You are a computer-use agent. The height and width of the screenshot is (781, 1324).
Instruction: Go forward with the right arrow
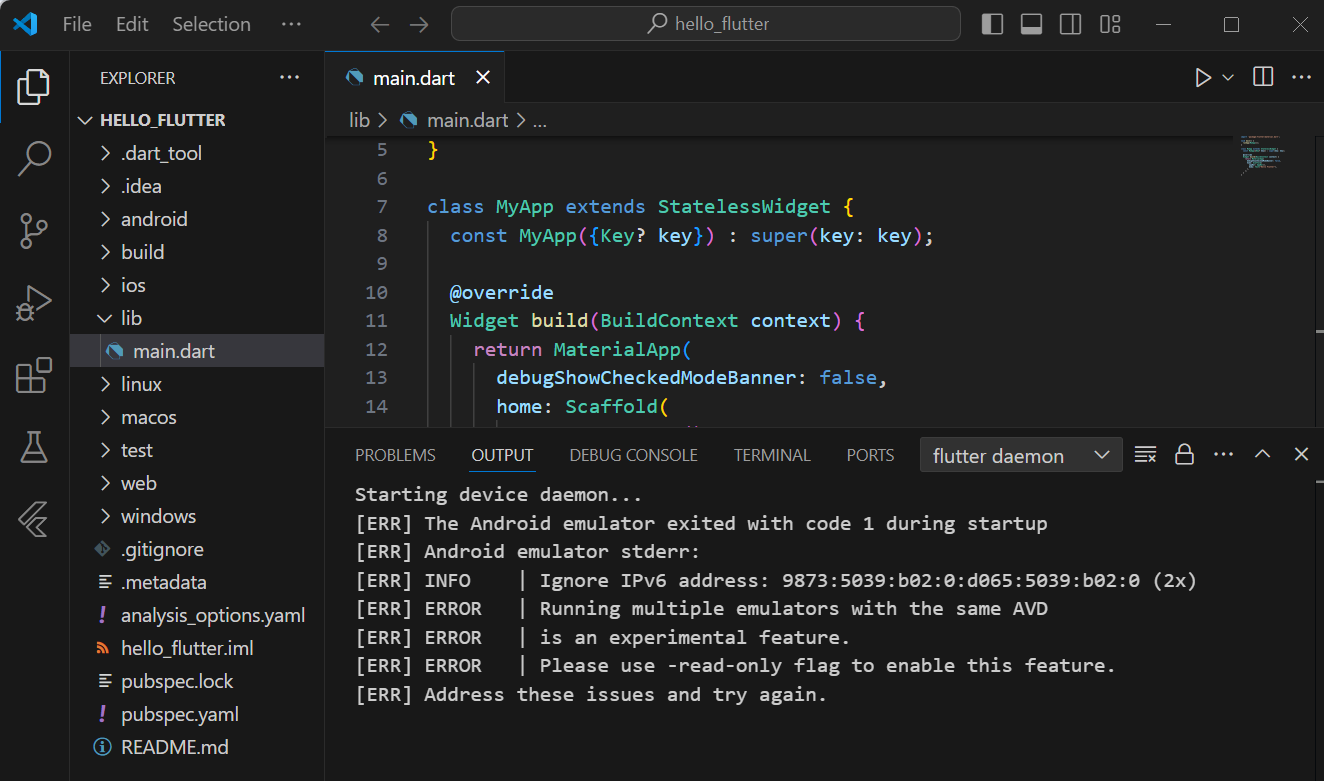[419, 25]
